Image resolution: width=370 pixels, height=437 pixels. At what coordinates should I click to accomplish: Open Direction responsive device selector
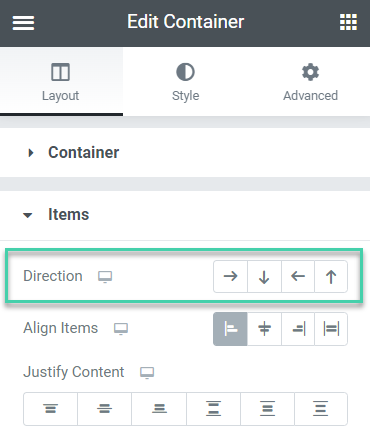click(x=105, y=277)
